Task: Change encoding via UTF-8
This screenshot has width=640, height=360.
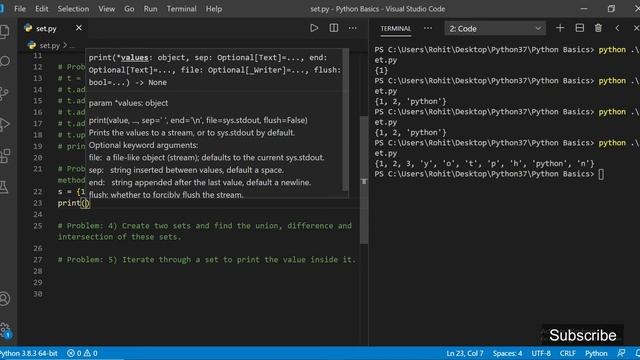Action: tap(541, 353)
